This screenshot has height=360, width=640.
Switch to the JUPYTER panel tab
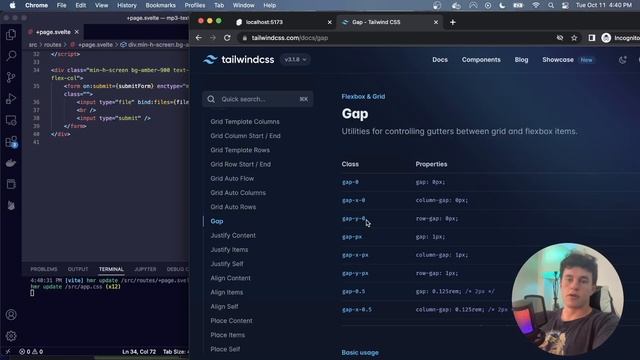tap(145, 269)
